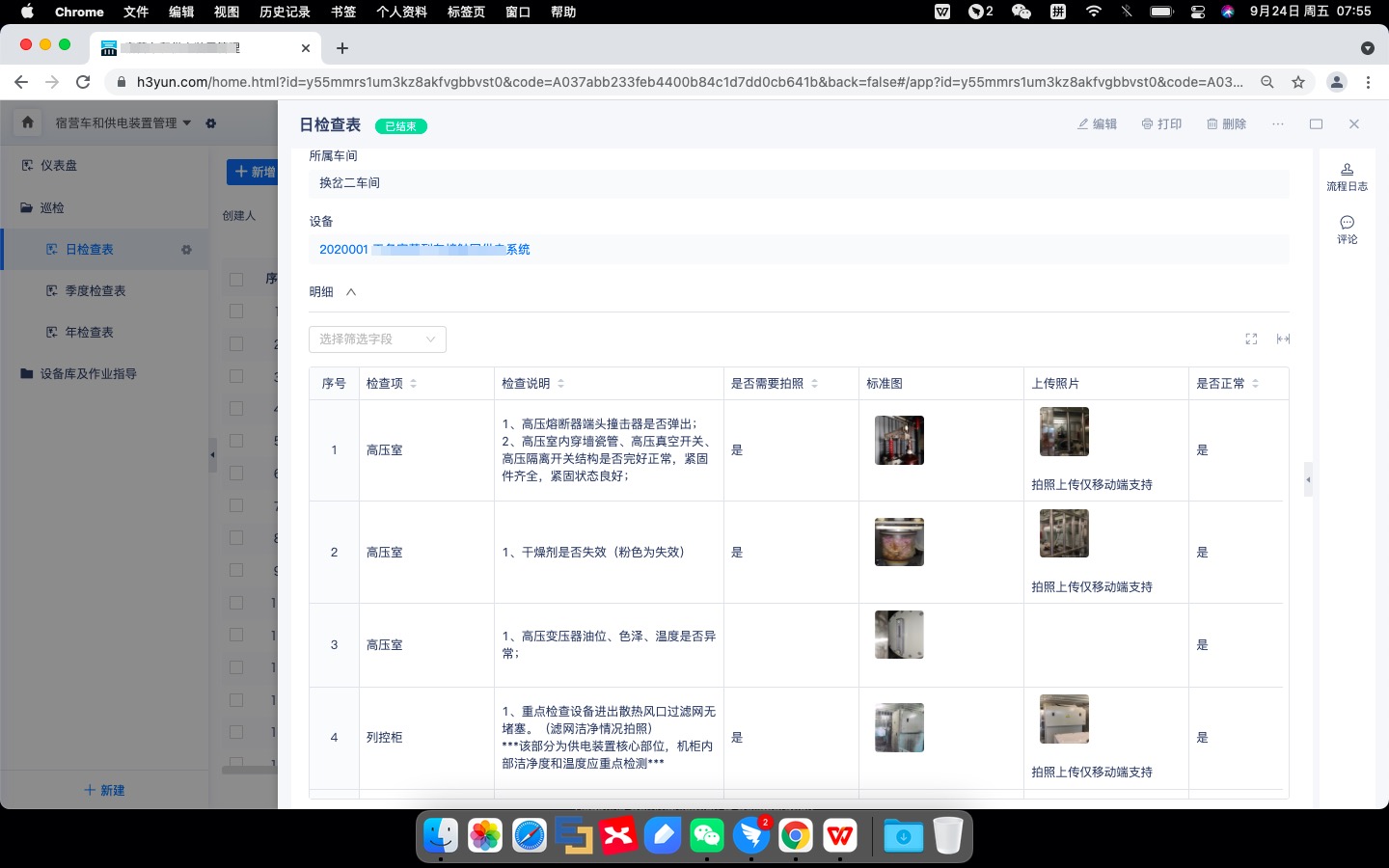Collapse sidebar with left arrow handle

pos(212,454)
